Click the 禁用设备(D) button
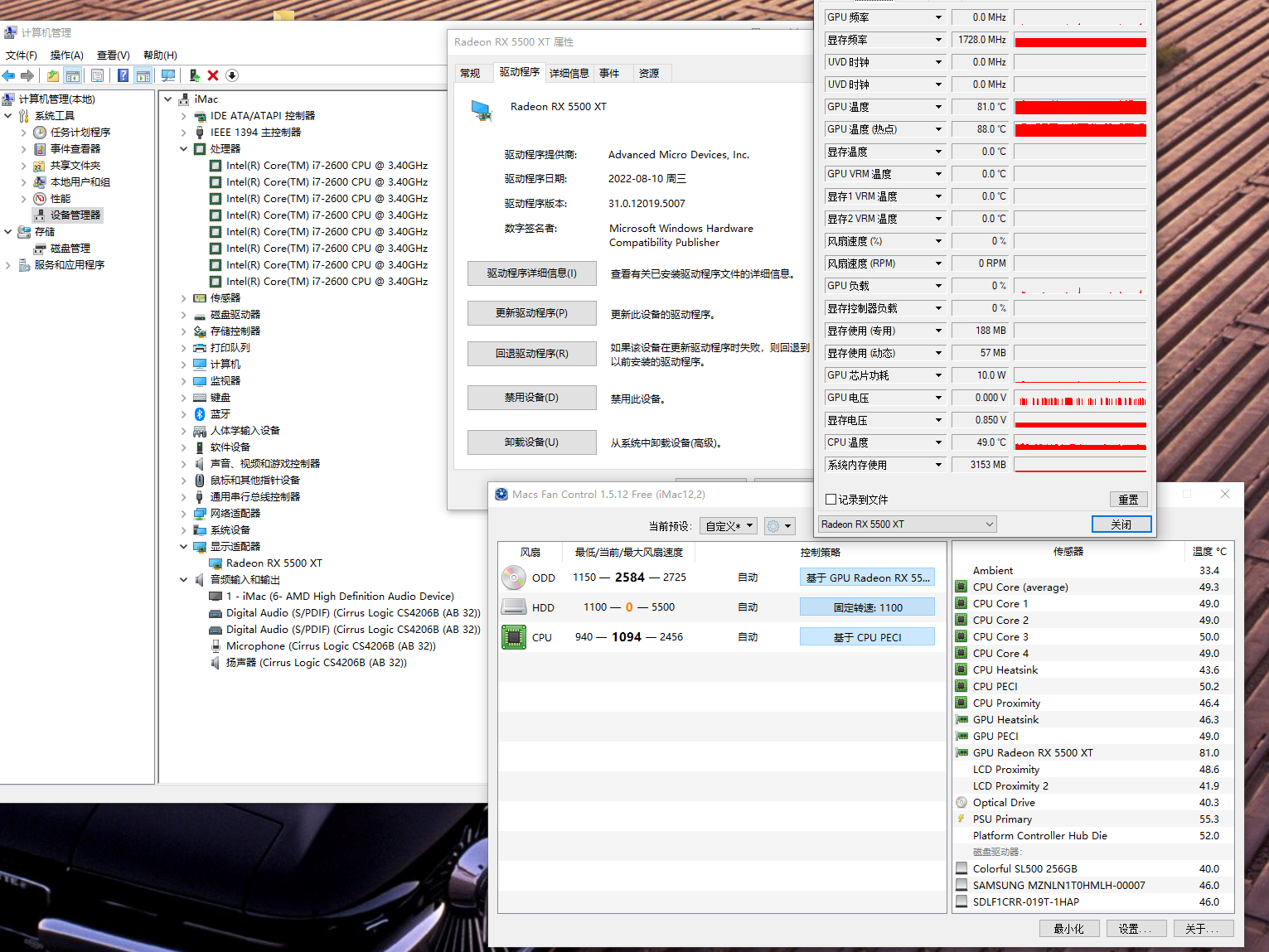This screenshot has height=952, width=1269. pyautogui.click(x=532, y=398)
